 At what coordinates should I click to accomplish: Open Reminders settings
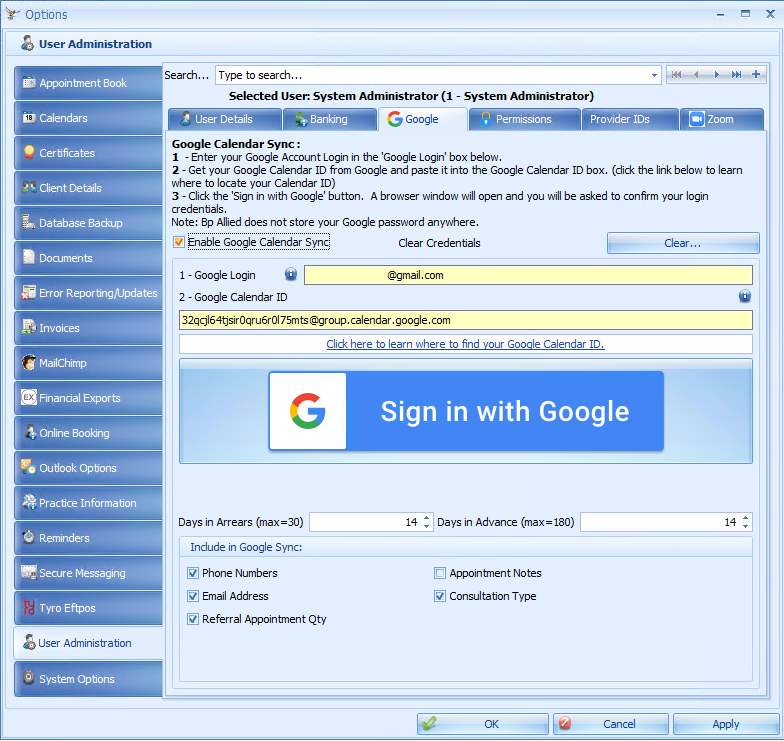(88, 538)
